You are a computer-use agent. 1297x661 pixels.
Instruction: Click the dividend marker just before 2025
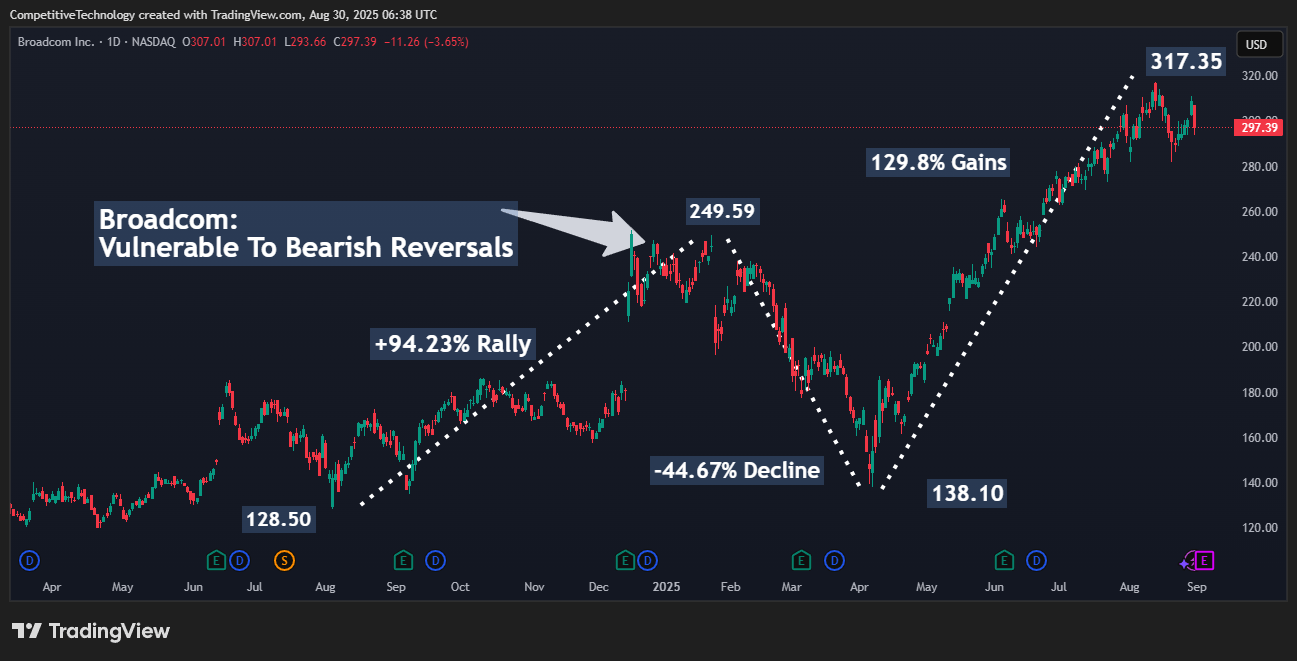click(646, 560)
